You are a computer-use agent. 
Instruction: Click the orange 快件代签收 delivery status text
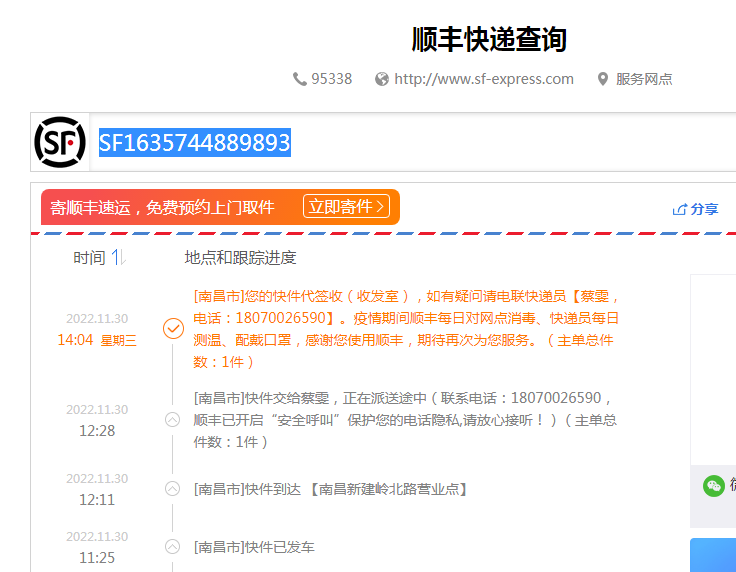(x=406, y=329)
